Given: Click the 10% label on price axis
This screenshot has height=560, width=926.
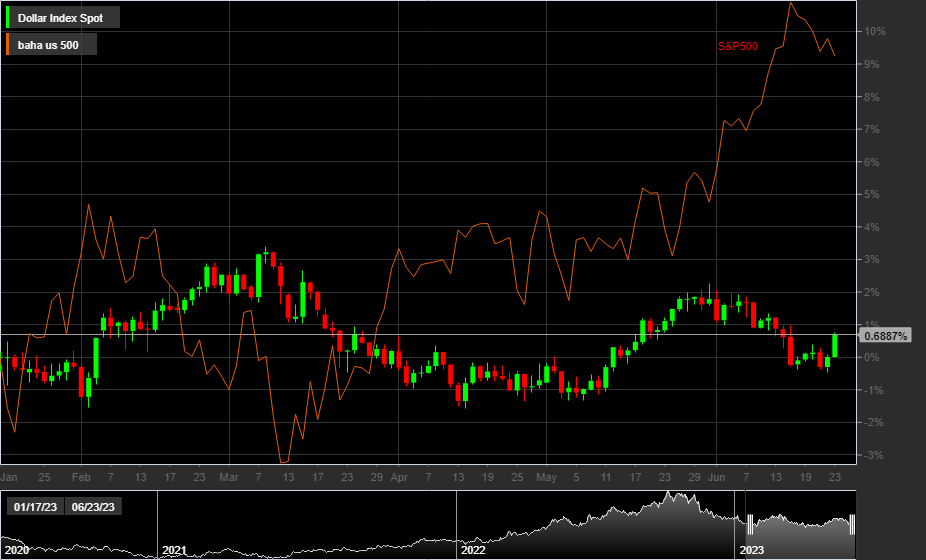Looking at the screenshot, I should (875, 32).
